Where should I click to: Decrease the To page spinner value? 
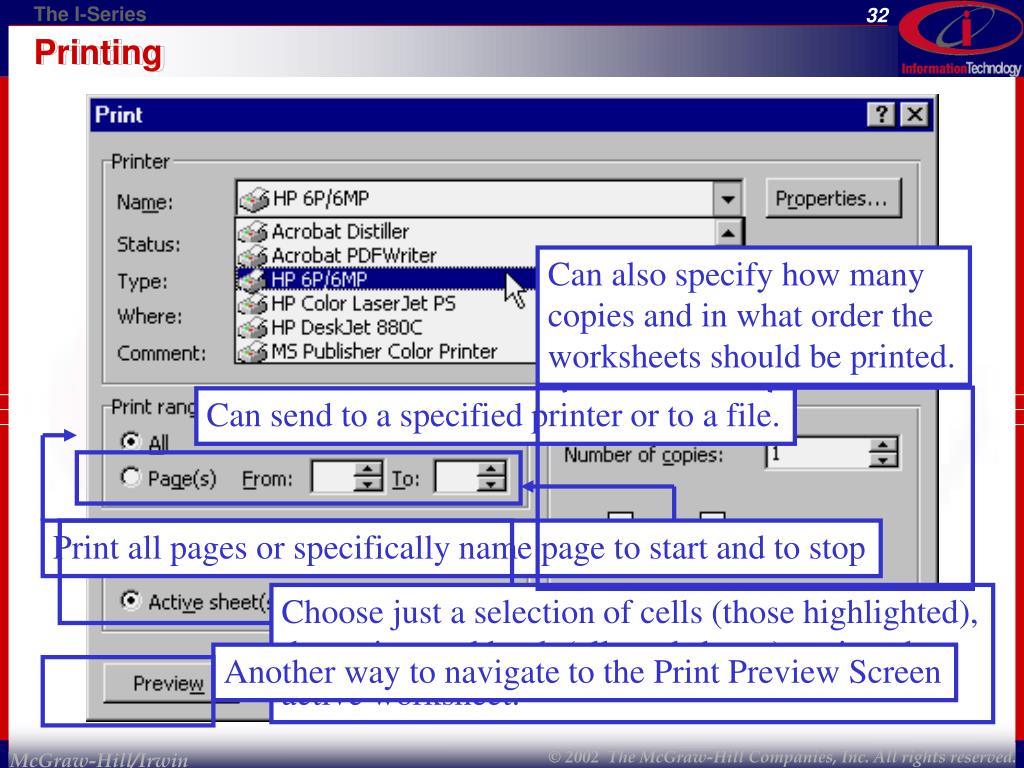(x=491, y=485)
